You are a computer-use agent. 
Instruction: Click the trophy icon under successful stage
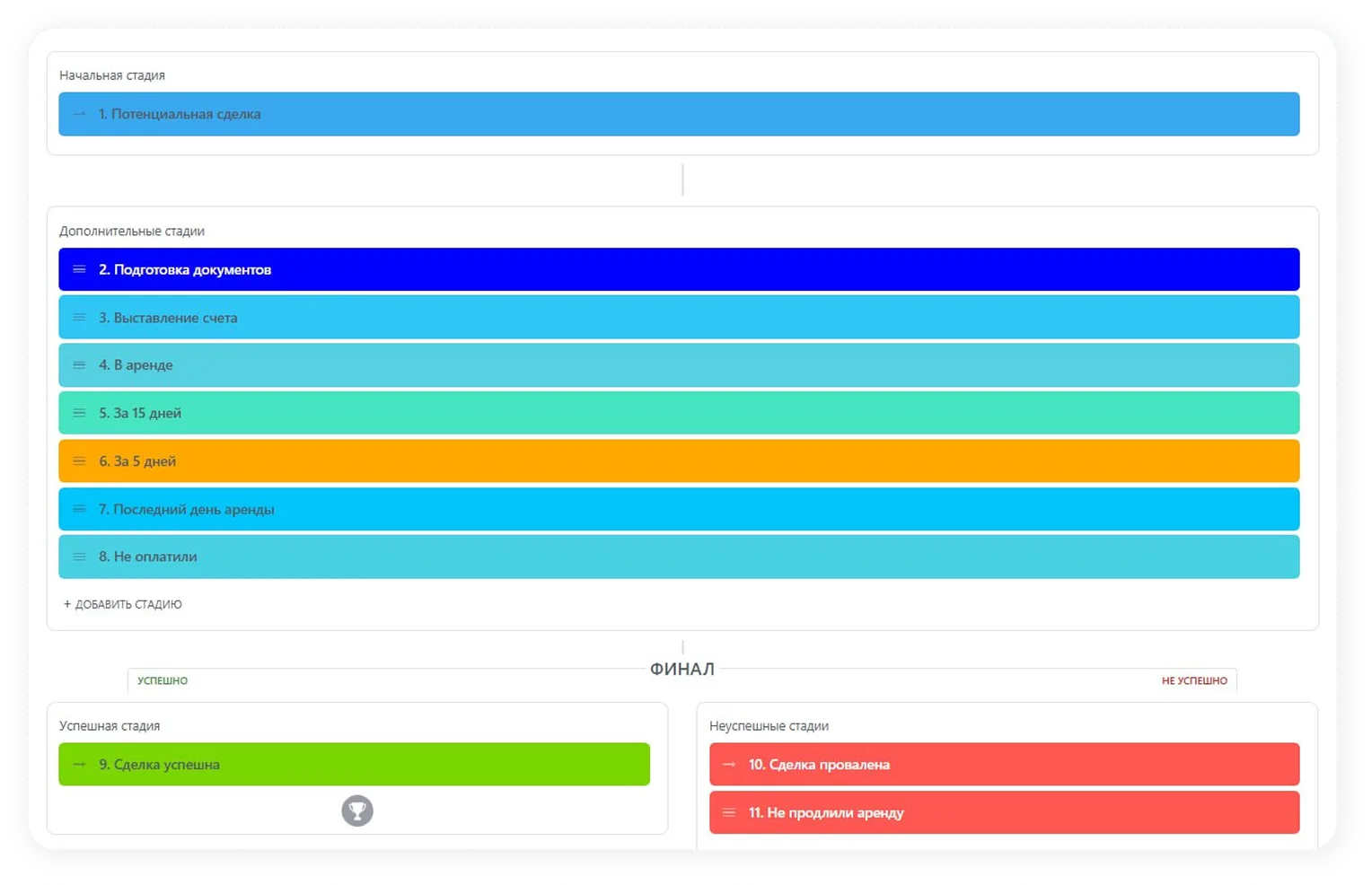[x=356, y=811]
